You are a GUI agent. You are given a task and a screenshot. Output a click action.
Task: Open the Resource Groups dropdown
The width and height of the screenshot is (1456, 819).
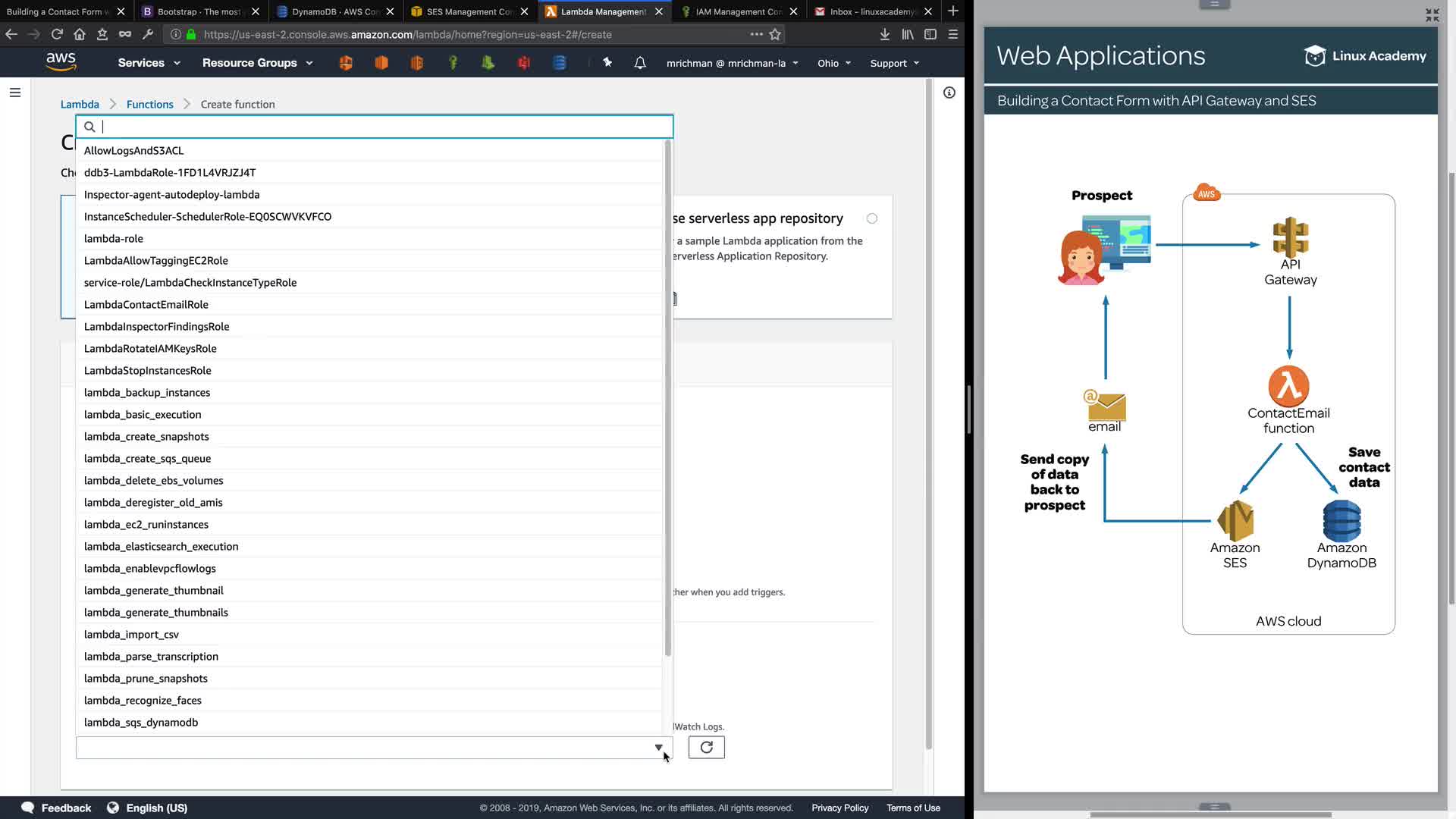click(257, 63)
